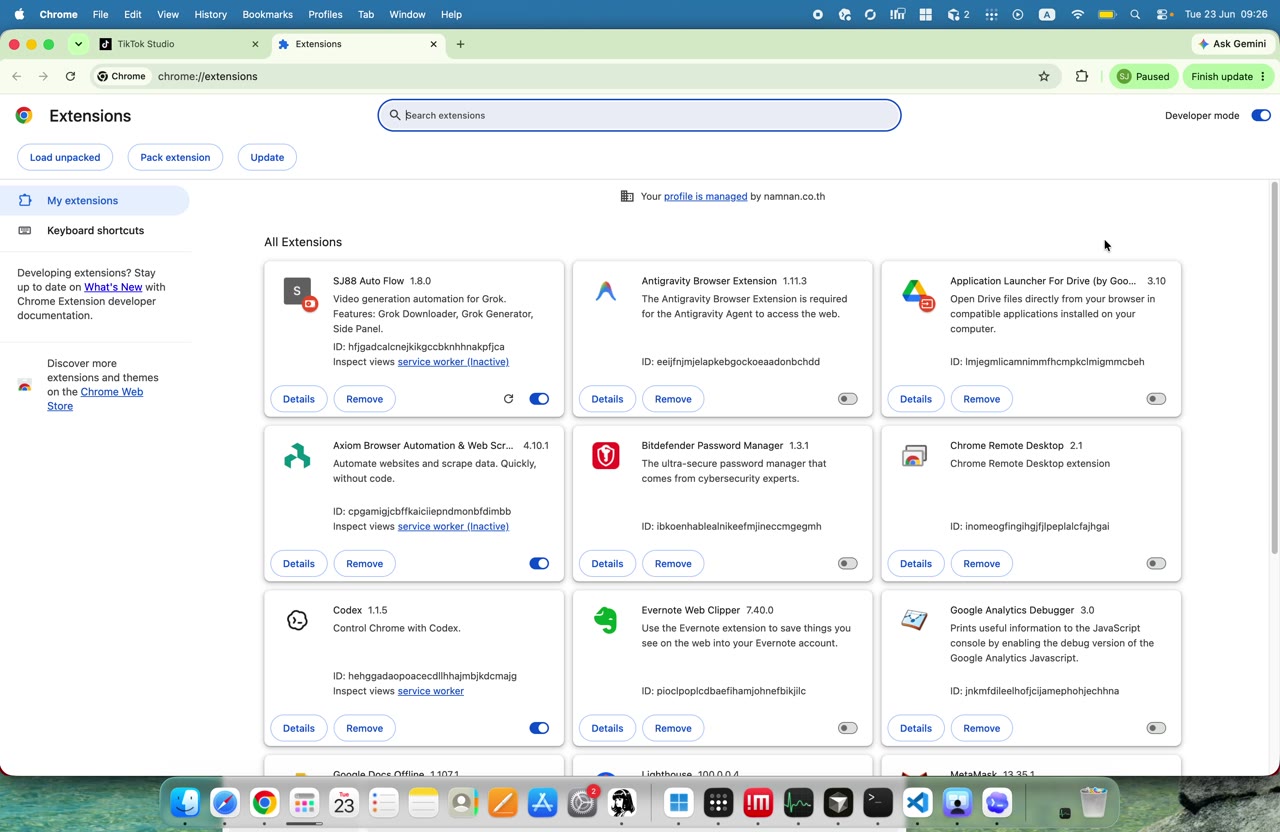The width and height of the screenshot is (1280, 832).
Task: Open Spotlight search in the menu bar
Action: point(1135,14)
